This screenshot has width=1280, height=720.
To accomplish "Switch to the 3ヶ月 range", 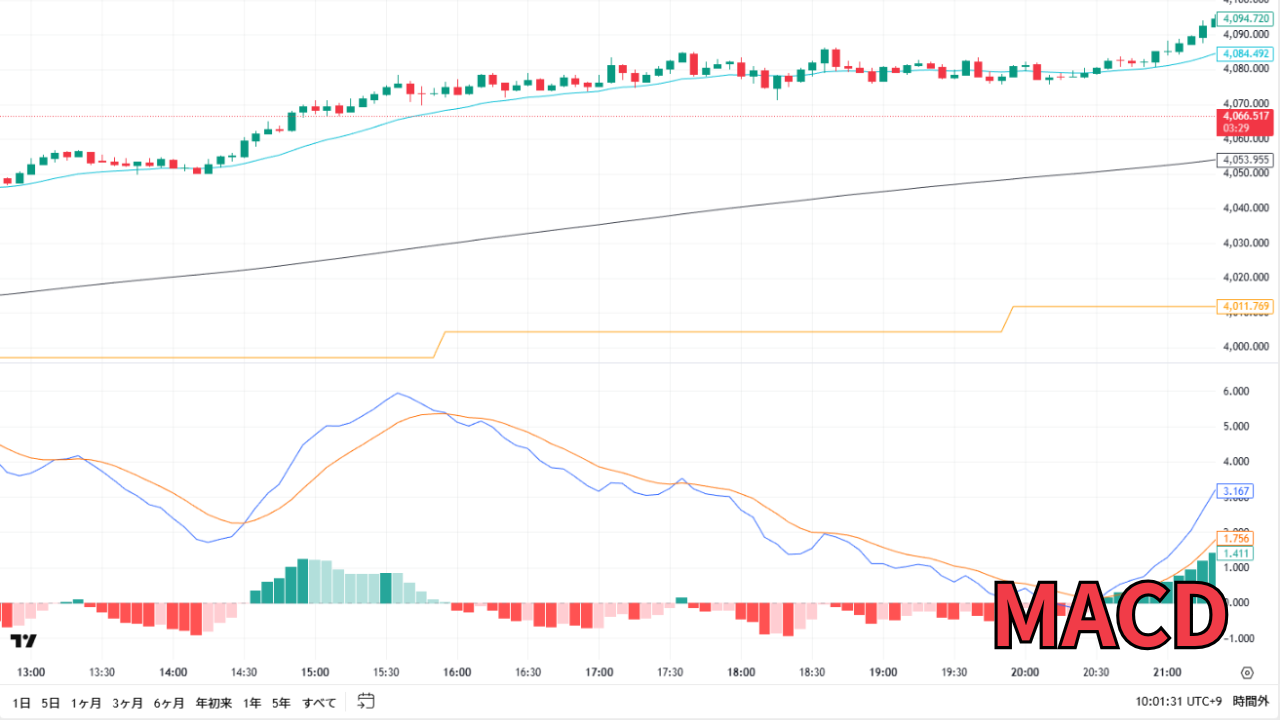I will (127, 703).
